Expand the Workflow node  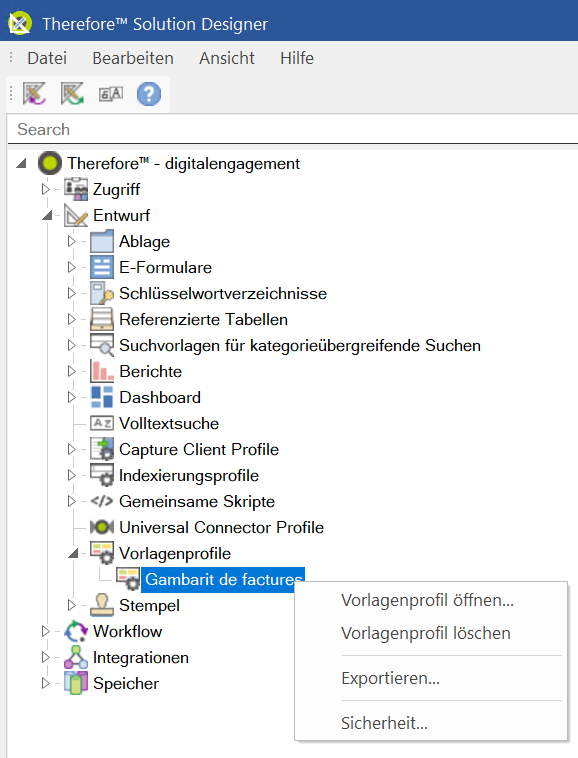click(45, 631)
